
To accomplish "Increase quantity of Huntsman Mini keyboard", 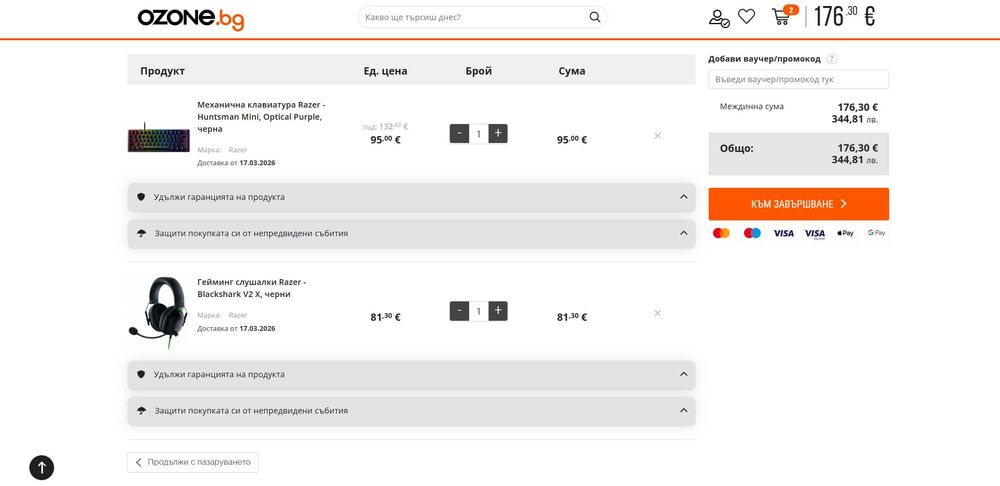I will coord(498,134).
